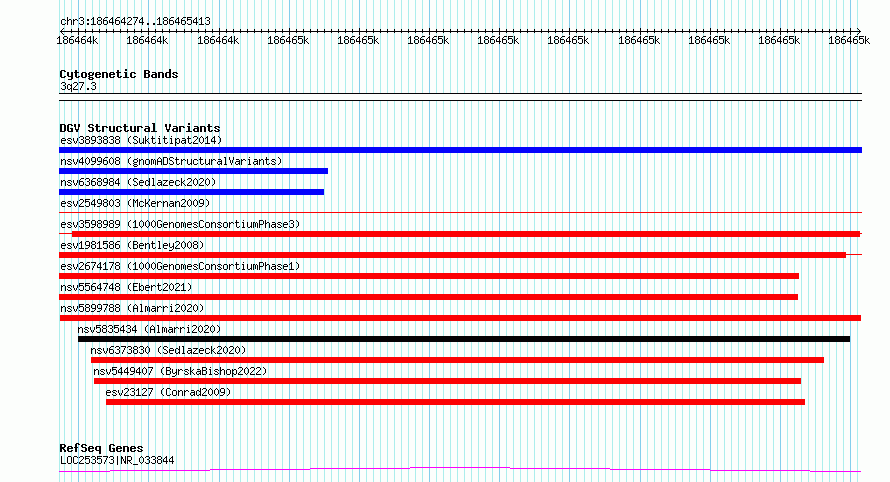Click the nsv5835434 (Almarri2020) label

[x=149, y=329]
